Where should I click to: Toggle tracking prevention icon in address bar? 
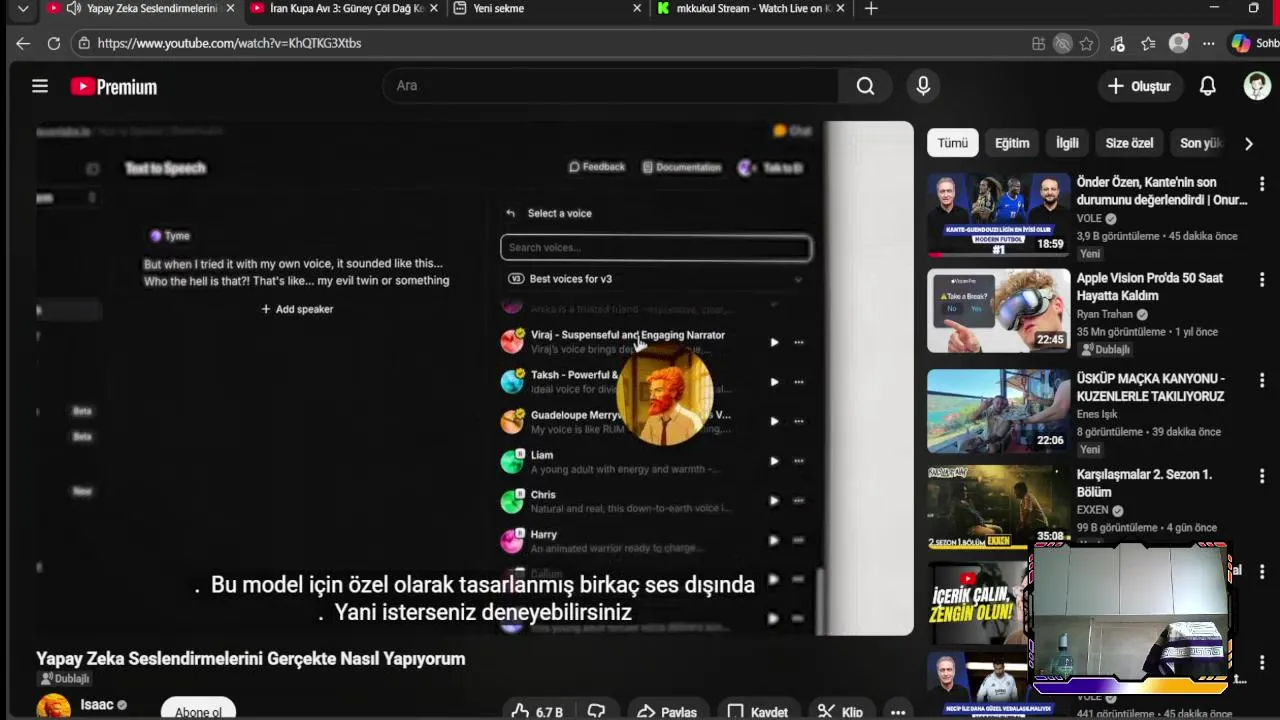click(x=1063, y=43)
